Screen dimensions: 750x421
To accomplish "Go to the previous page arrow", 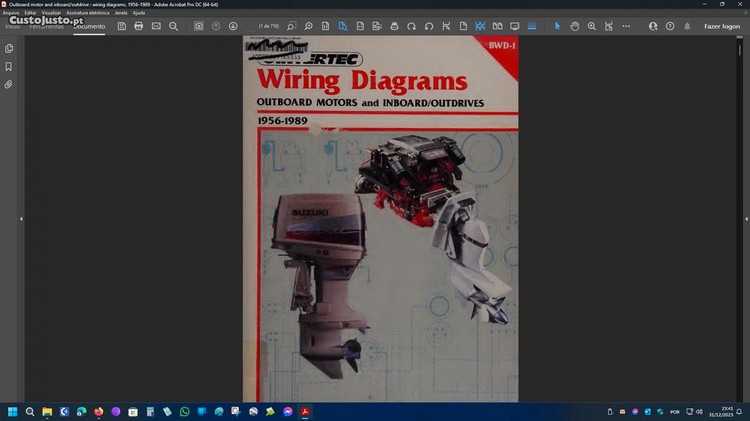I will 216,26.
